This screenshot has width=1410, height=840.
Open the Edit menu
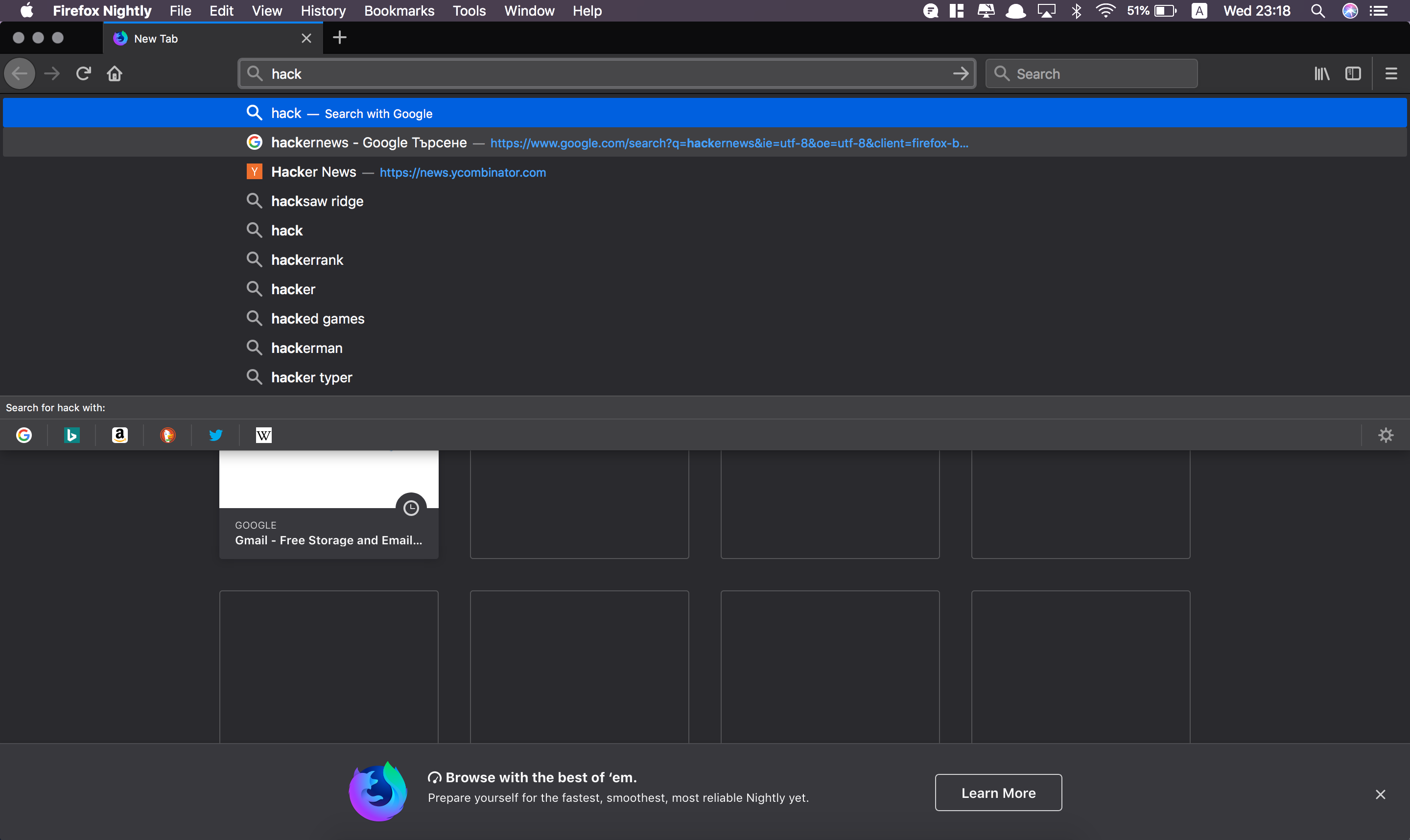[x=221, y=11]
